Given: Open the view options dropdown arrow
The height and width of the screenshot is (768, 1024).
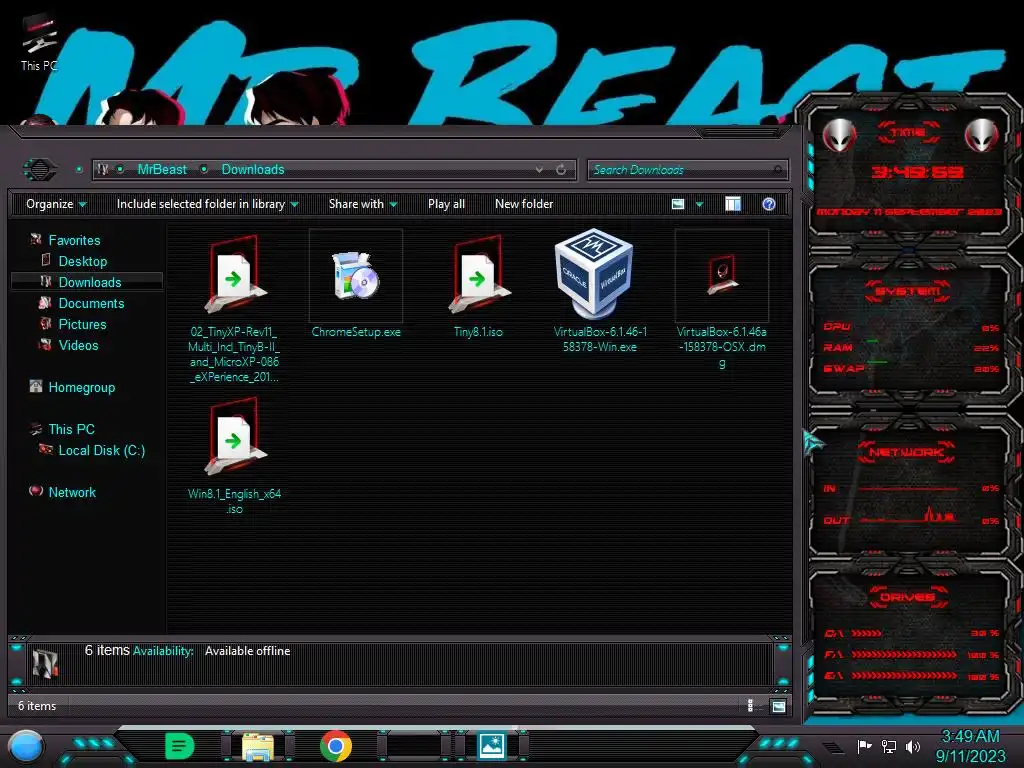Looking at the screenshot, I should click(699, 204).
